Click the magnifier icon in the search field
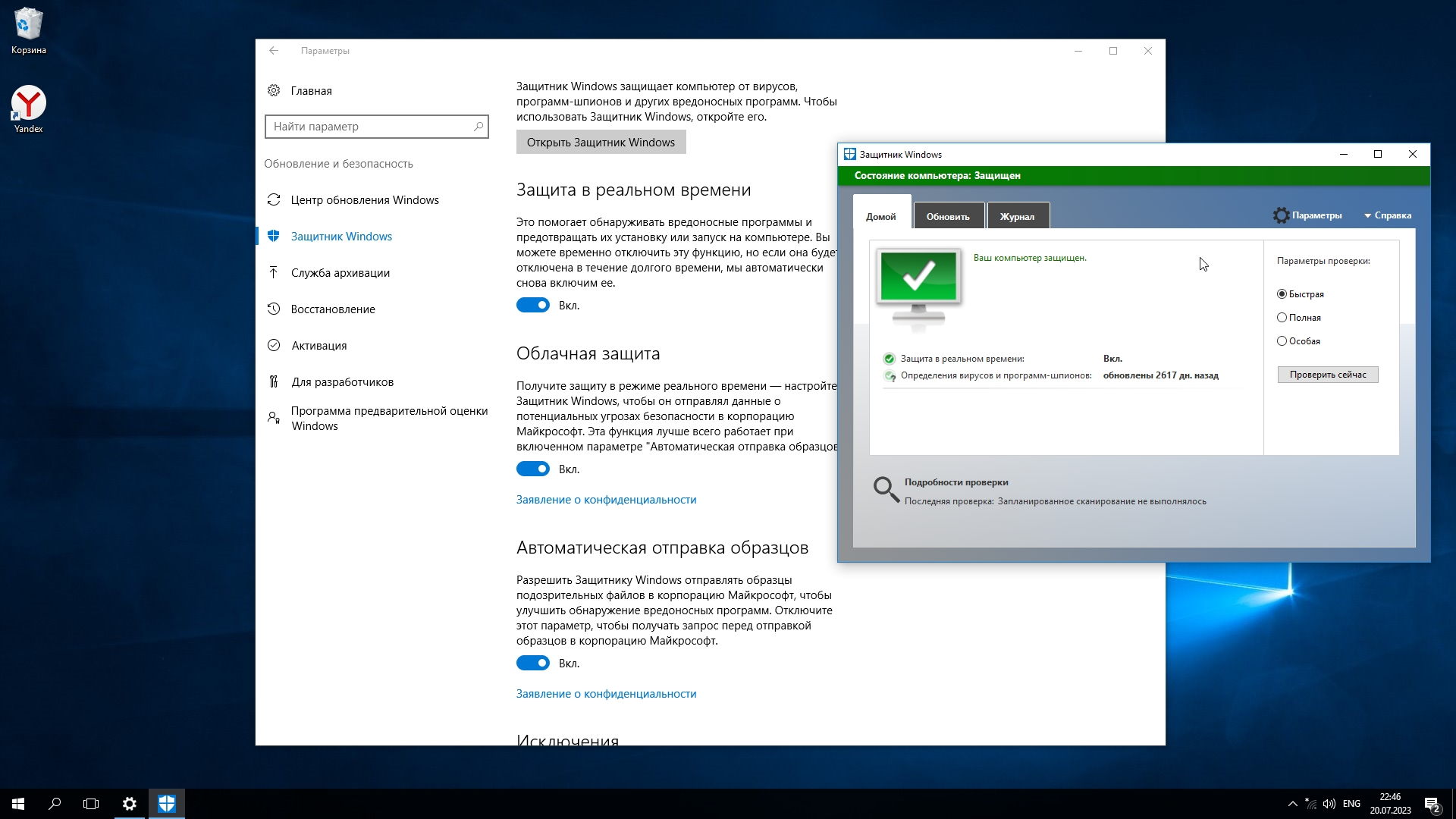The height and width of the screenshot is (819, 1456). (x=479, y=127)
